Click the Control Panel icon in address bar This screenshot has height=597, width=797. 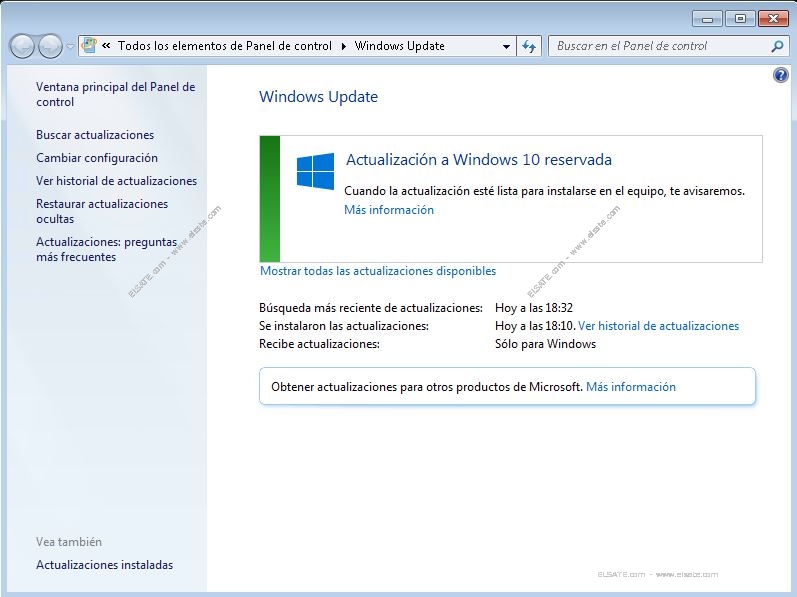[x=89, y=46]
